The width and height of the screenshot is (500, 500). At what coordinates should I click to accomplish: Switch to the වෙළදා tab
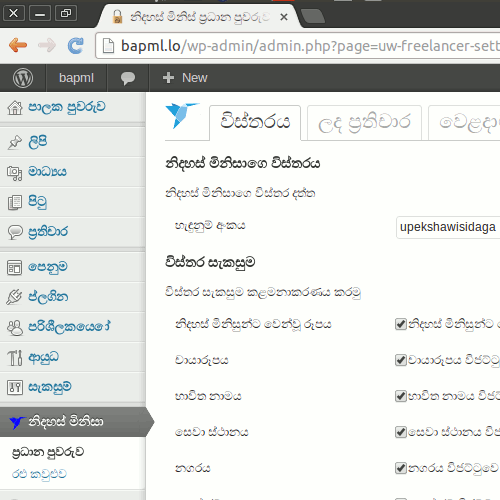coord(464,123)
